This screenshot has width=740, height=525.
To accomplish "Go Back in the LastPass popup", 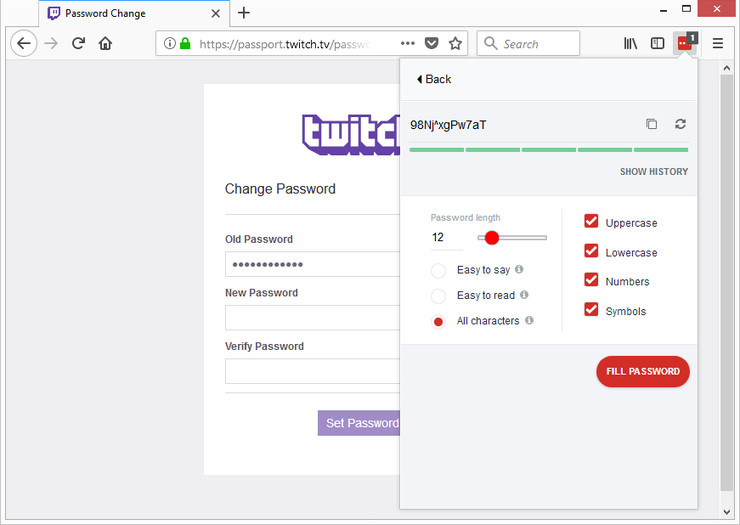I will (434, 79).
